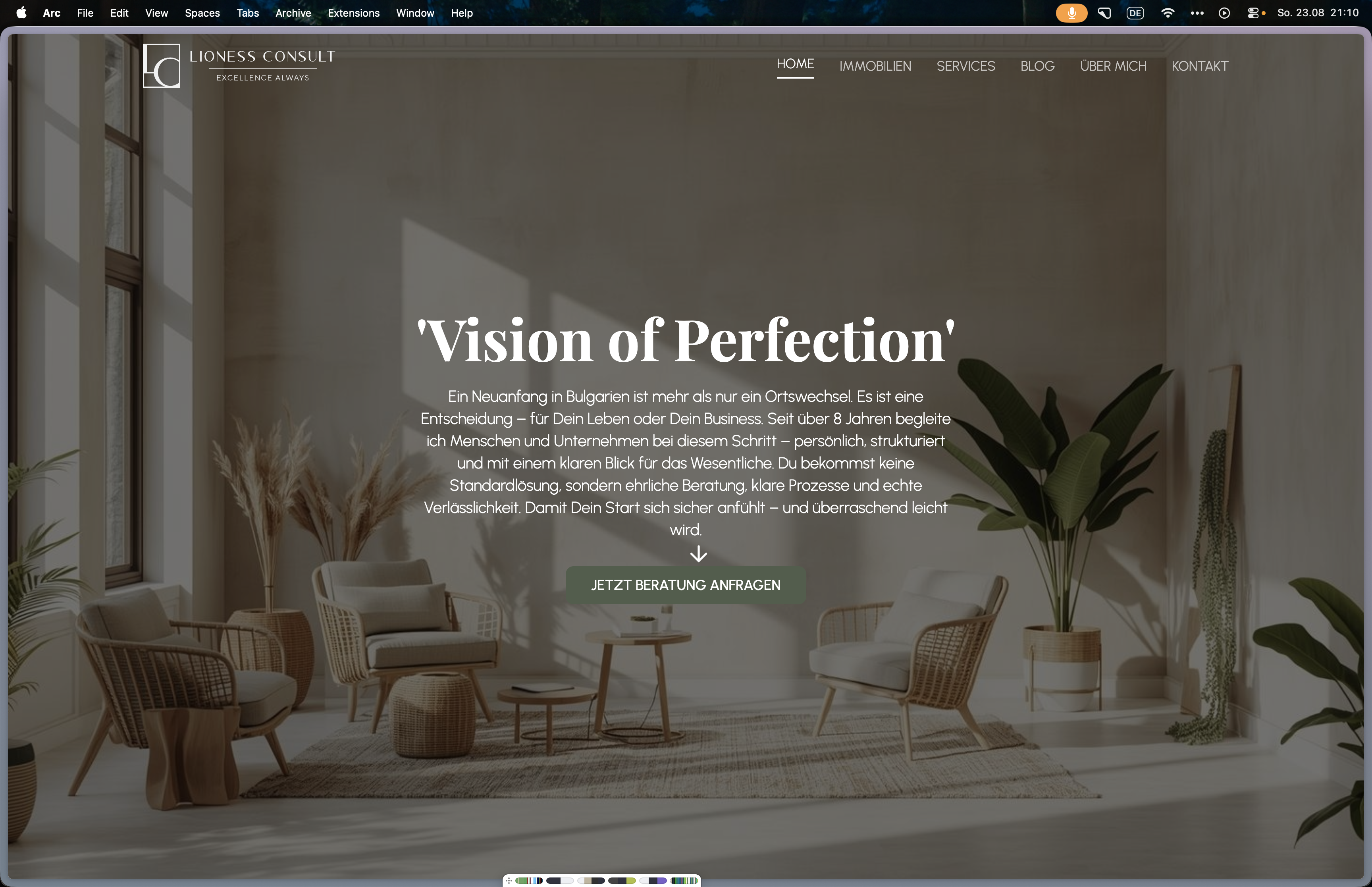Open the BLOG page

pos(1037,66)
